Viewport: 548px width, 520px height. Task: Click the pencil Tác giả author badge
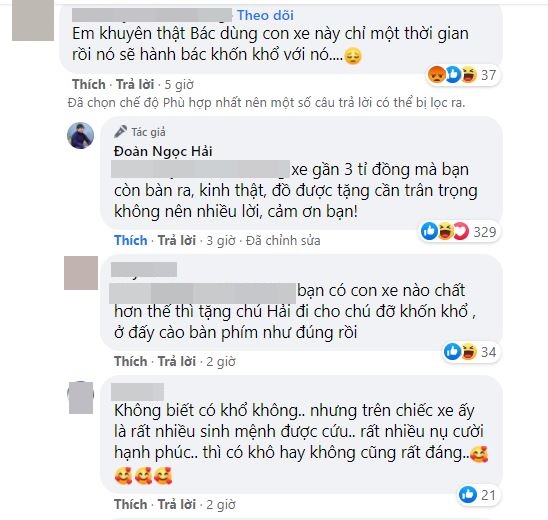point(140,132)
